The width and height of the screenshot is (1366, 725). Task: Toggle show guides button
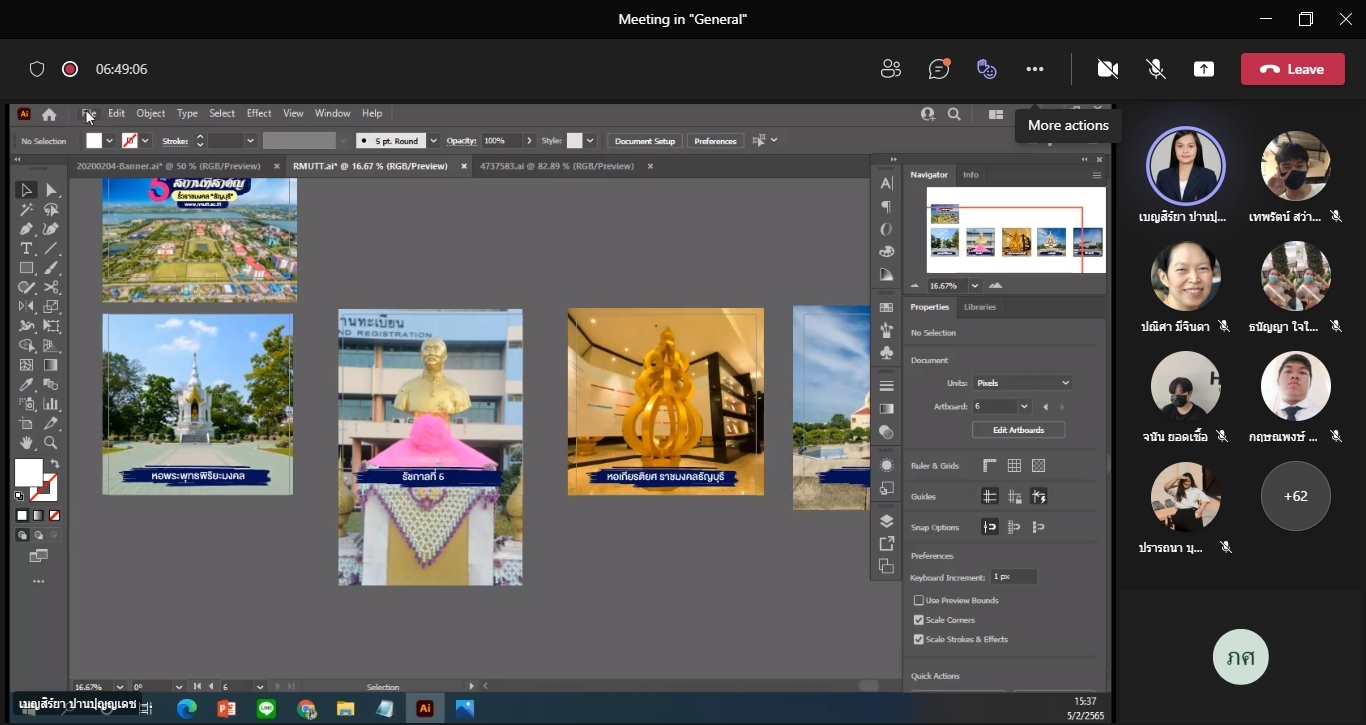pos(990,496)
